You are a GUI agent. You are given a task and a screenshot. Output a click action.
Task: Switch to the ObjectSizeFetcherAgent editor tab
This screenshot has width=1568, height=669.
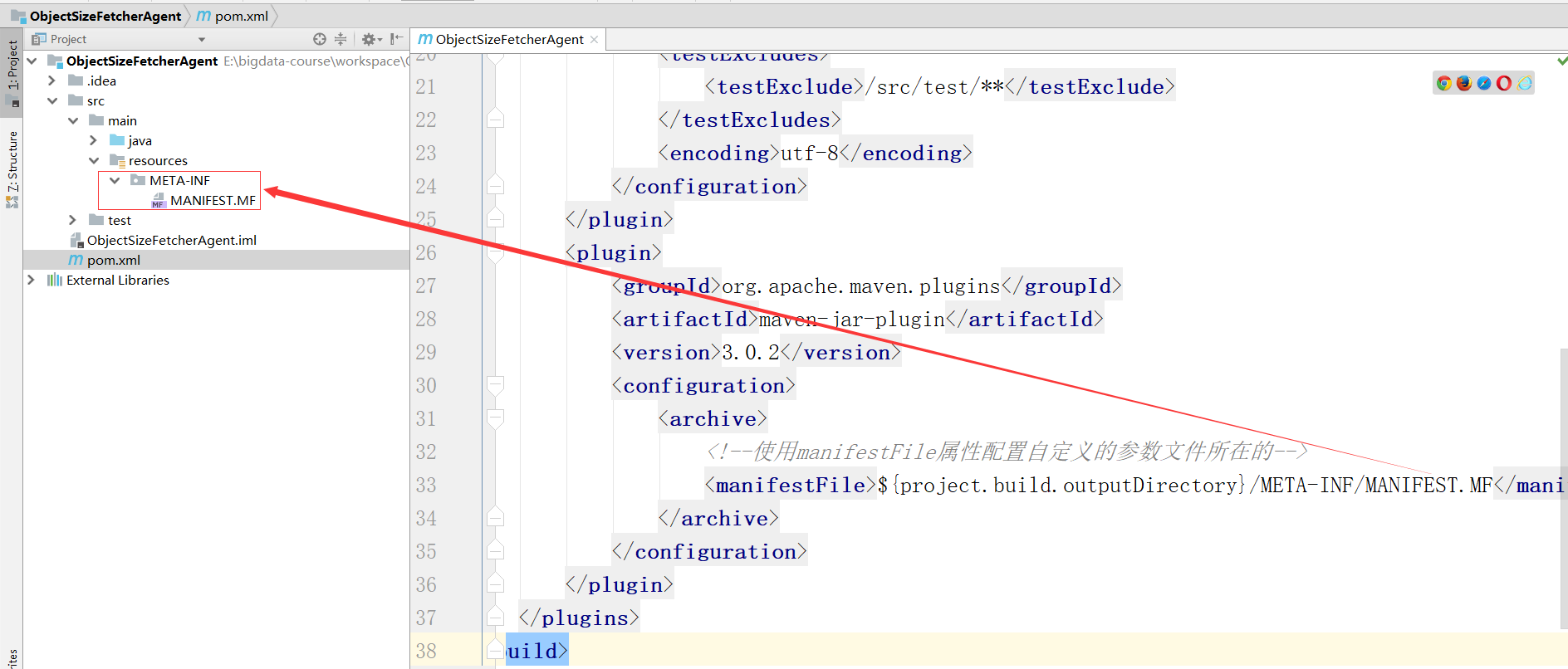(x=509, y=39)
